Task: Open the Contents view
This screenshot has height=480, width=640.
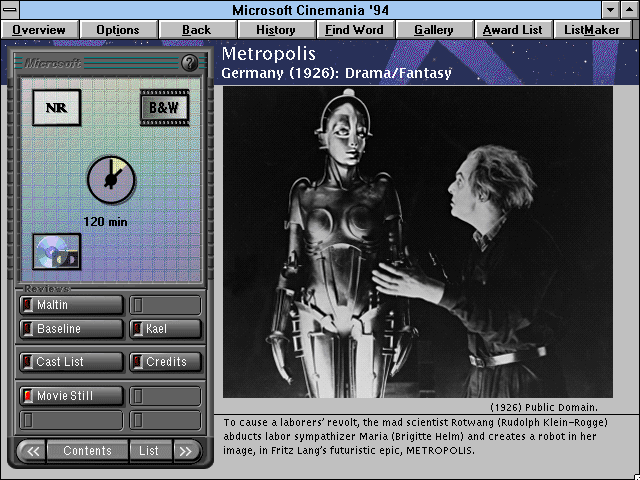Action: pos(87,451)
